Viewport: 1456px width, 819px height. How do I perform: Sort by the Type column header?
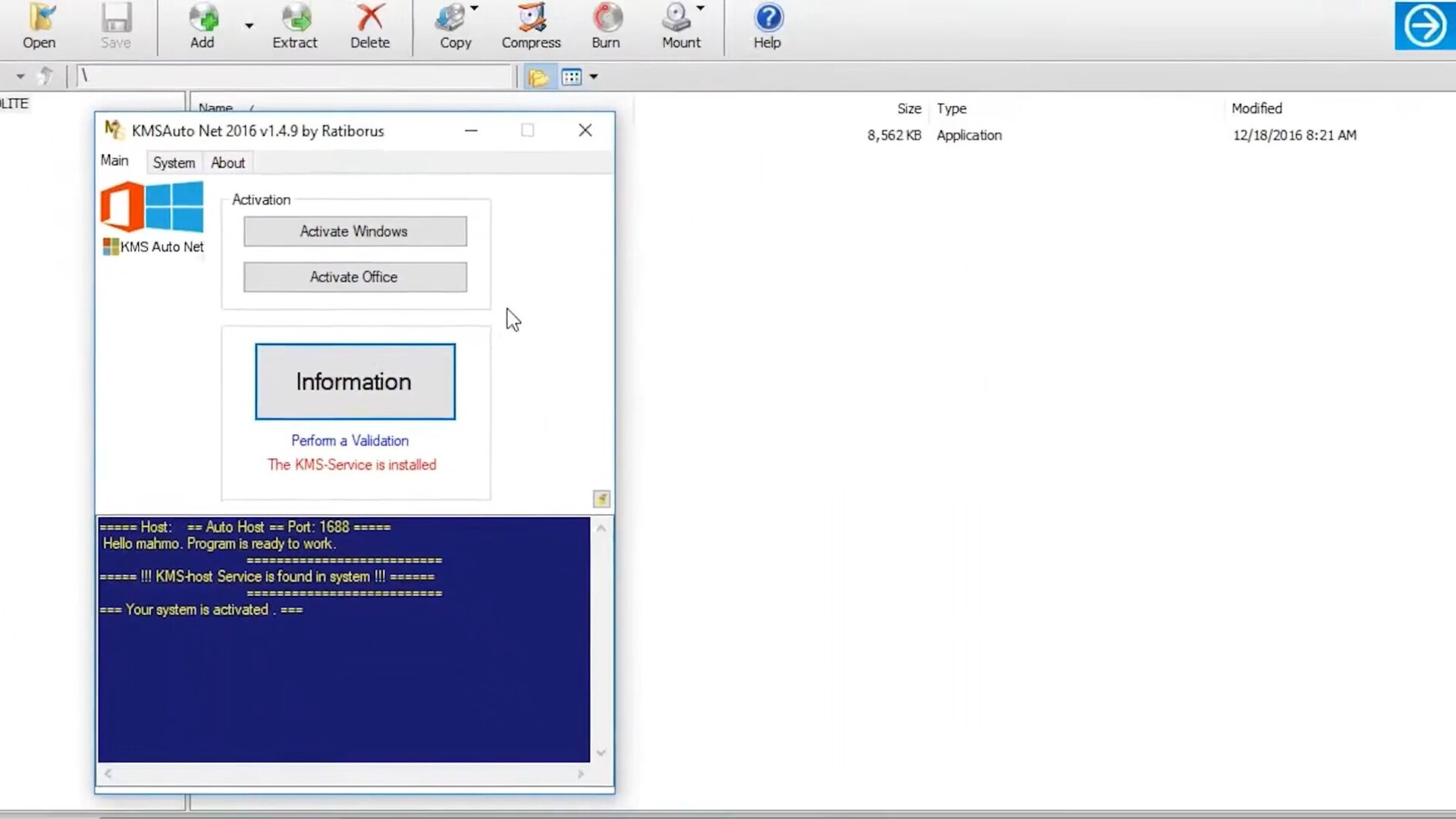click(951, 108)
